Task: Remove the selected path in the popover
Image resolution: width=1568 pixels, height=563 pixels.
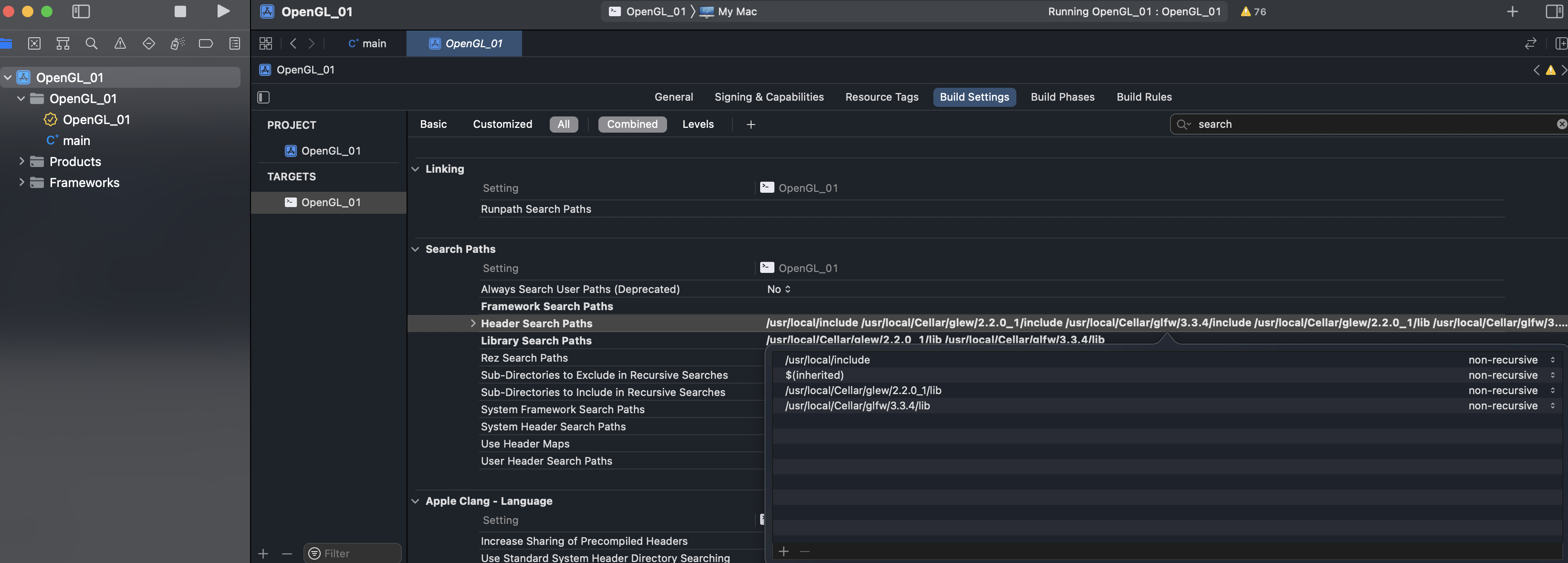Action: click(x=805, y=551)
